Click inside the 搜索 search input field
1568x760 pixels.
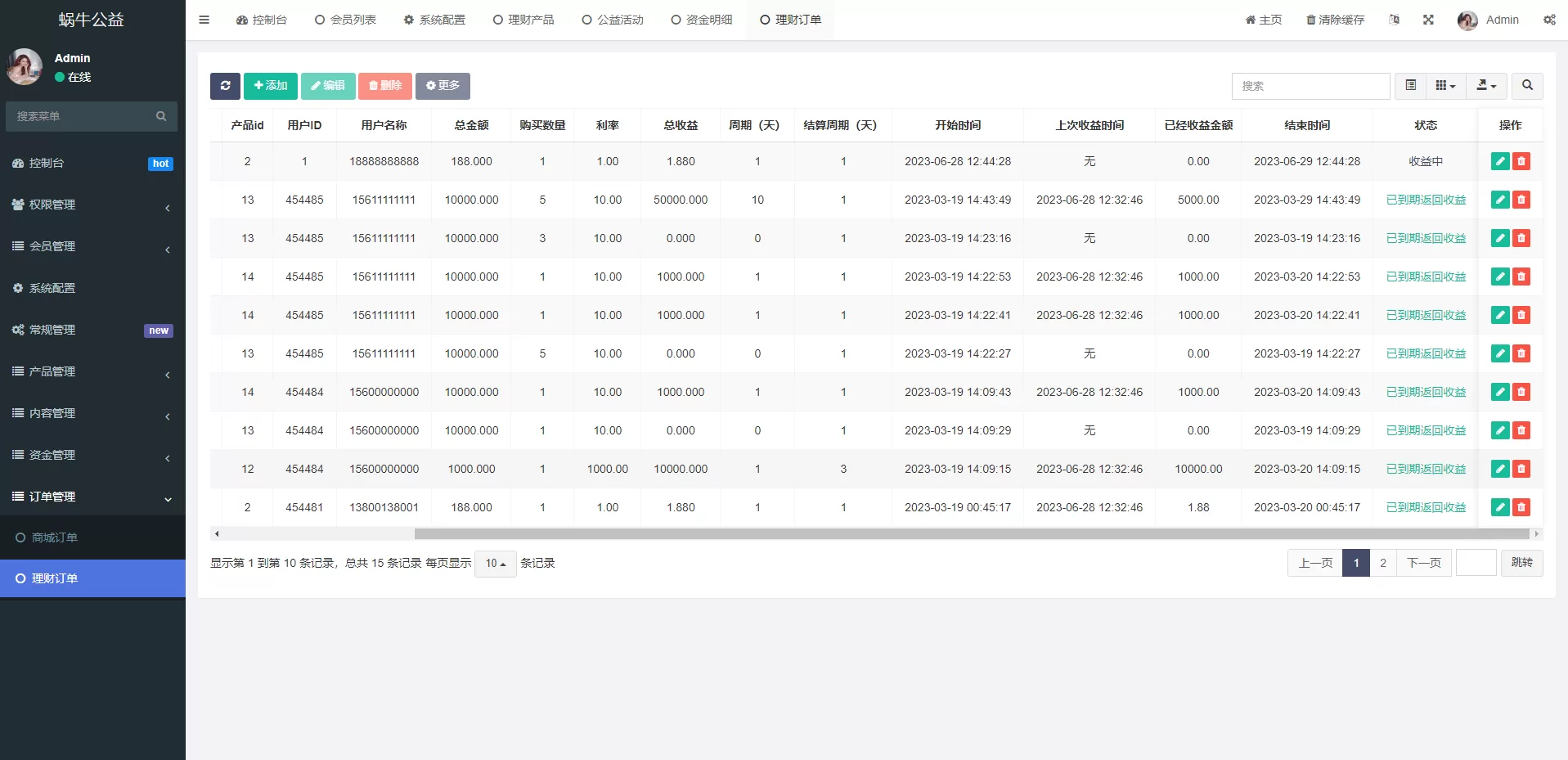coord(1310,86)
